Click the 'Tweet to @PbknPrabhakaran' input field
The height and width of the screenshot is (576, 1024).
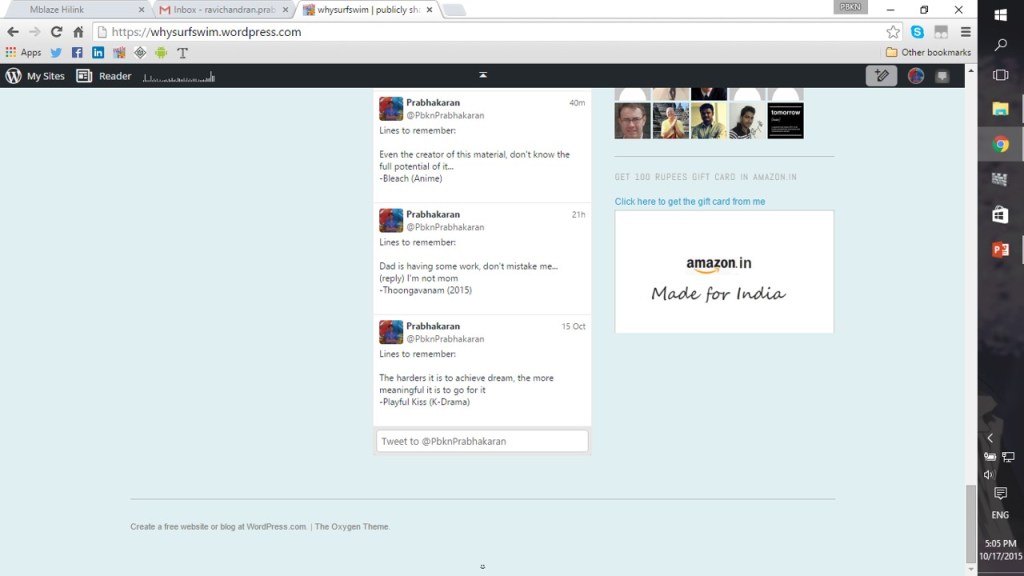[x=482, y=441]
